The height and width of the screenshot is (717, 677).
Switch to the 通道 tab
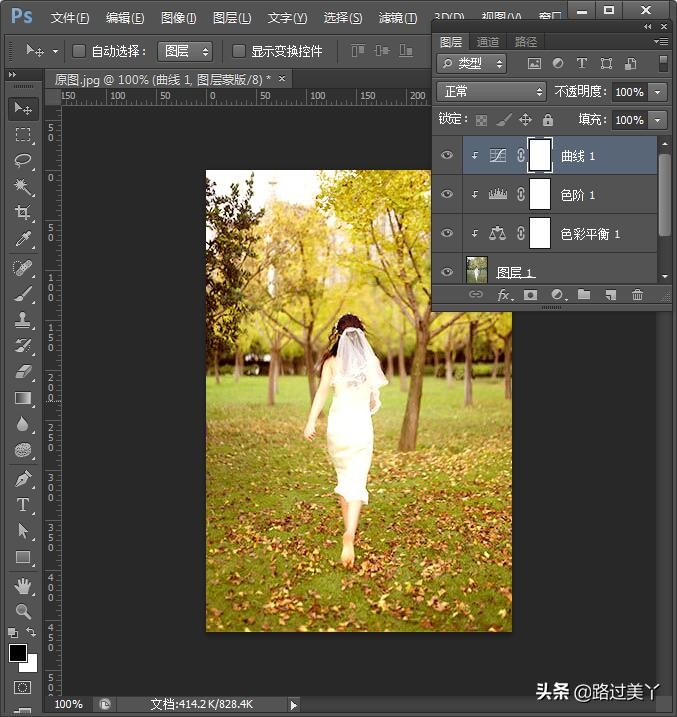pyautogui.click(x=488, y=42)
